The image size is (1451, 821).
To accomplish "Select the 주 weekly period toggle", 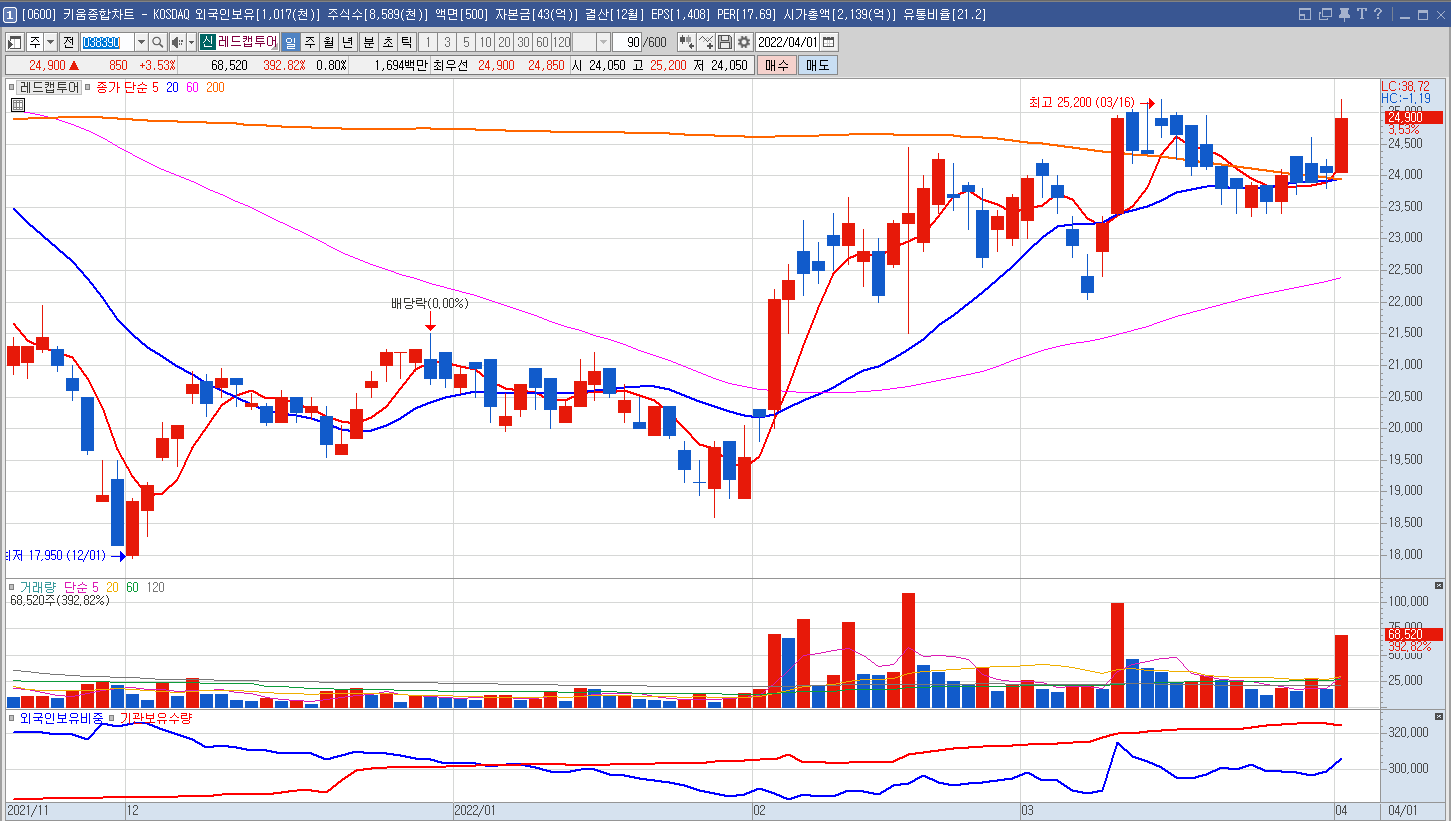I will [x=309, y=42].
